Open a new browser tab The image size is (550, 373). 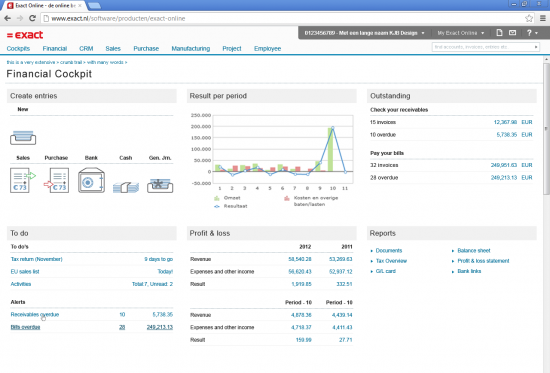[94, 6]
